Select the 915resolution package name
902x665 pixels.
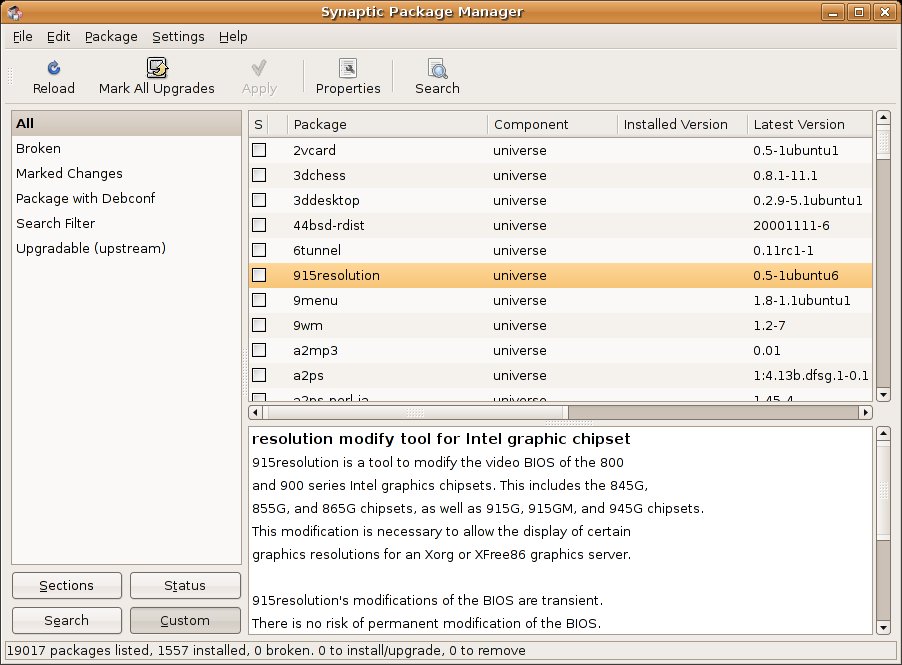coord(336,276)
